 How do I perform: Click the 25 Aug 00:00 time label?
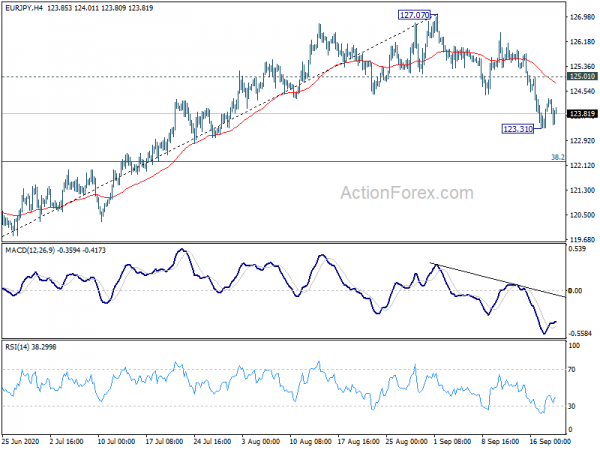click(x=407, y=442)
